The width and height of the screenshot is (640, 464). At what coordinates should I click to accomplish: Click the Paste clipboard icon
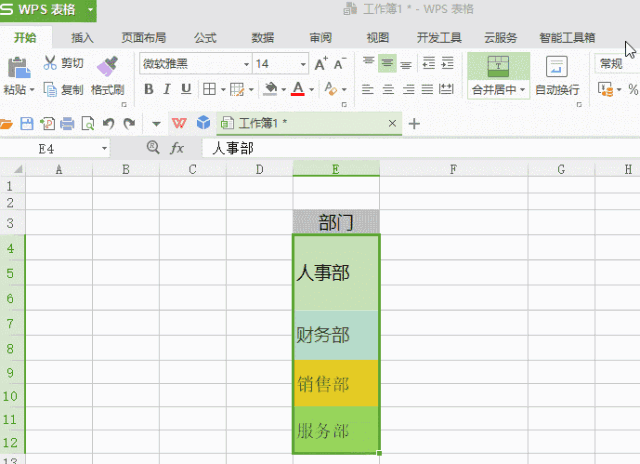pos(19,67)
